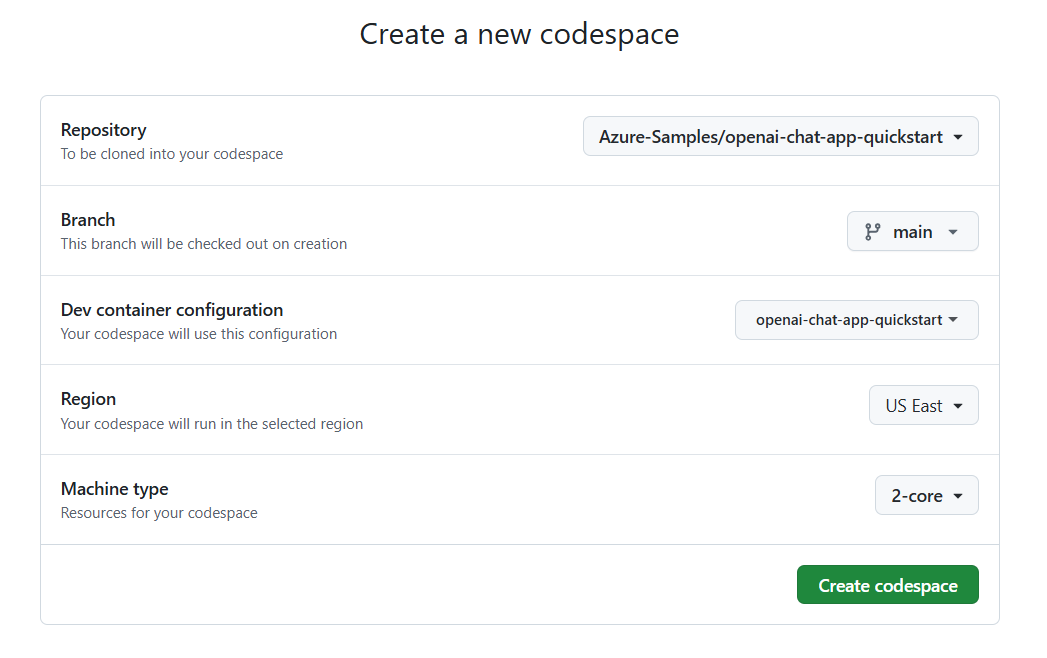Image resolution: width=1047 pixels, height=658 pixels.
Task: Click the caret arrow beside 2-core
Action: (x=958, y=496)
